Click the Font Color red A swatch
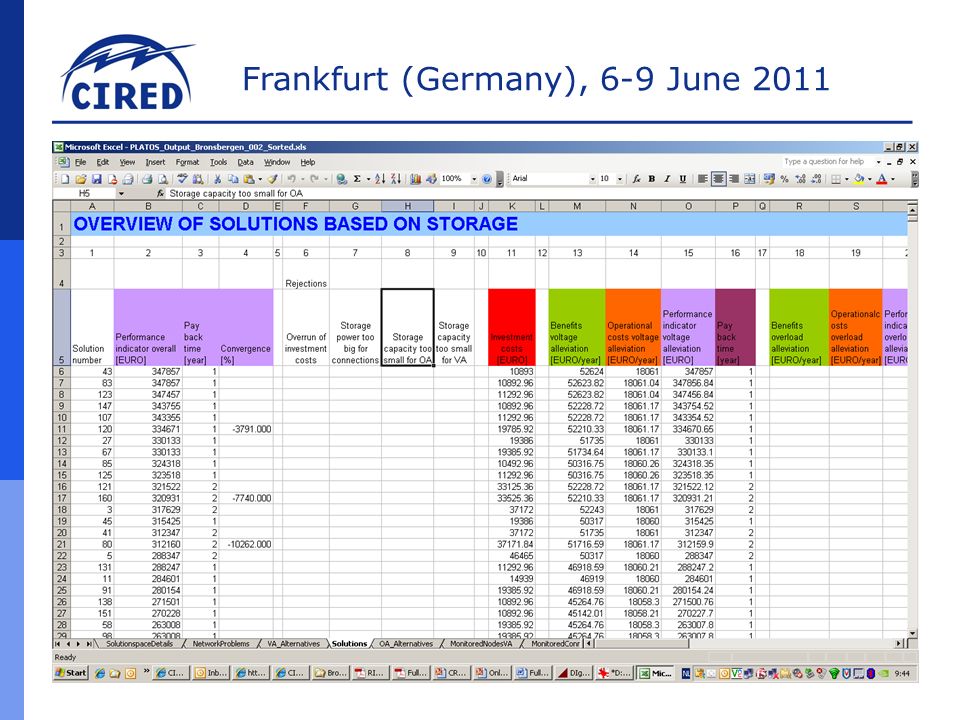This screenshot has height=720, width=960. coord(882,179)
